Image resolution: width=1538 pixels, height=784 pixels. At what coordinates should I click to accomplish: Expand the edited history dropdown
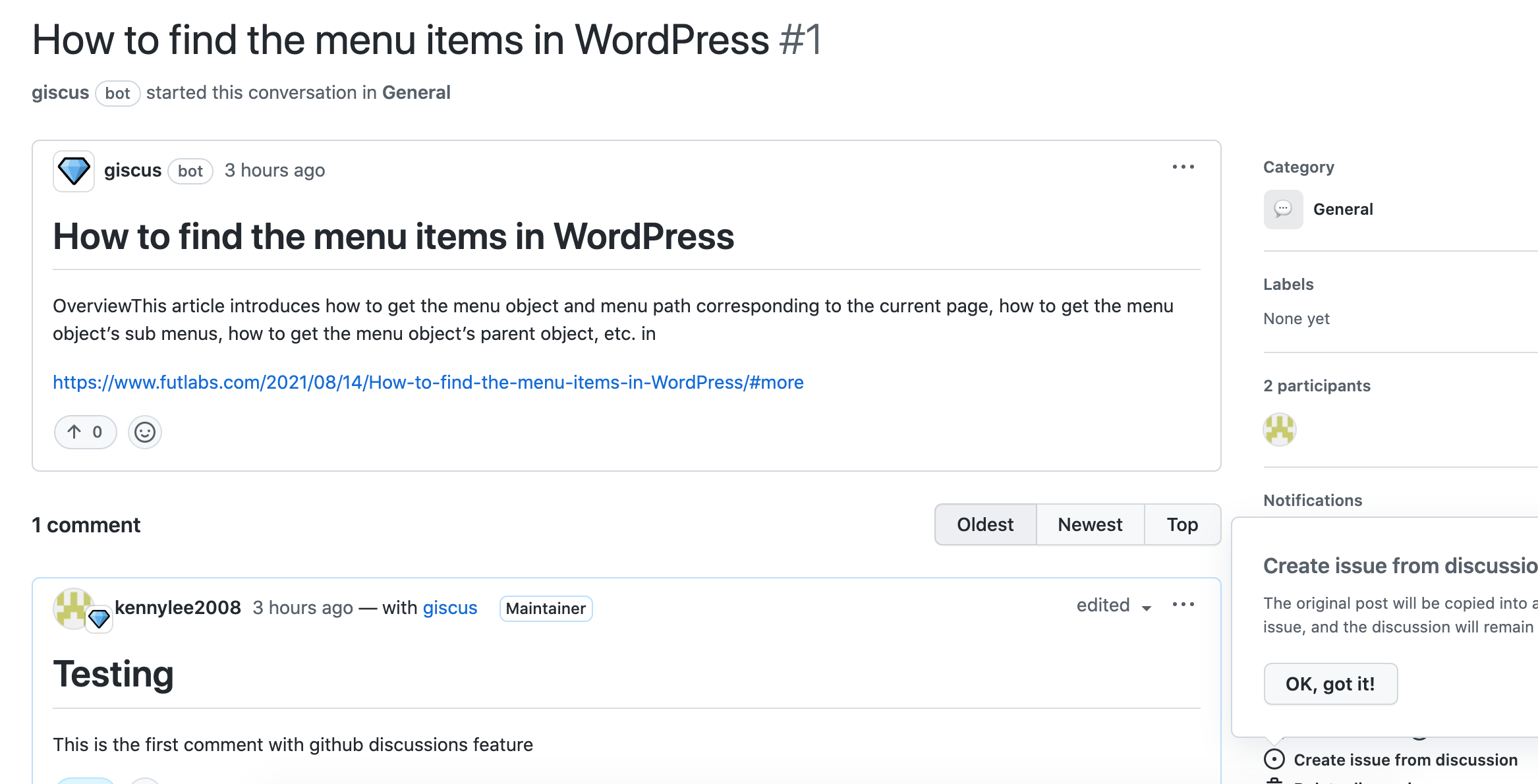[1114, 605]
